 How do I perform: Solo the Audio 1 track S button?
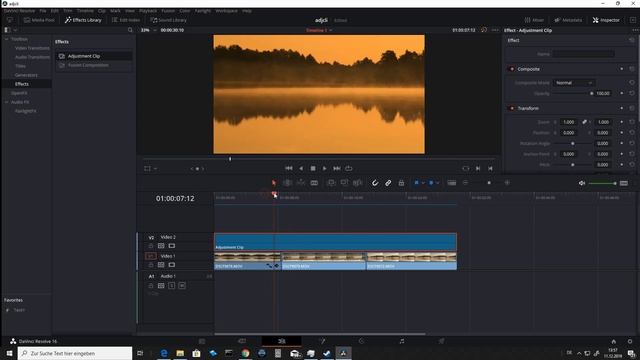172,286
